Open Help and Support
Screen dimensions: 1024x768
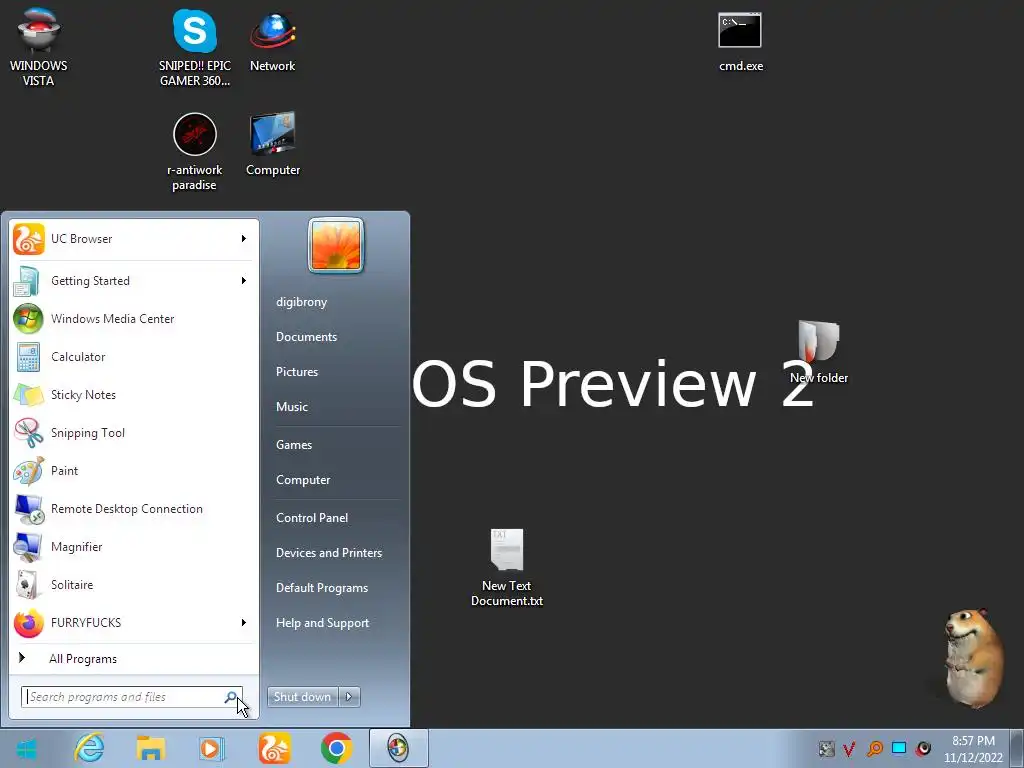(x=323, y=623)
